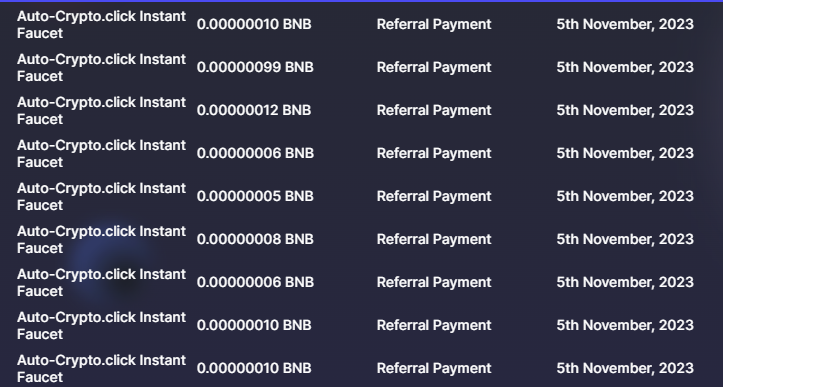Click the 0.00000005 BNB amount
Screen dimensions: 818x387
255,196
